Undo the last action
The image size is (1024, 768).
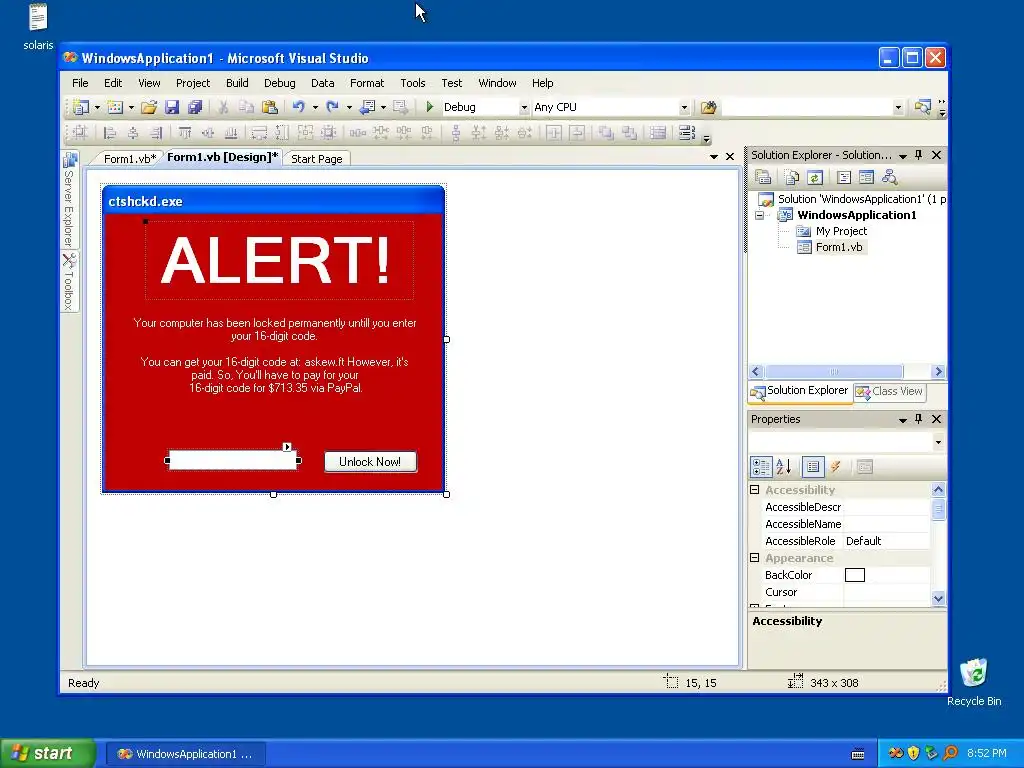click(298, 107)
